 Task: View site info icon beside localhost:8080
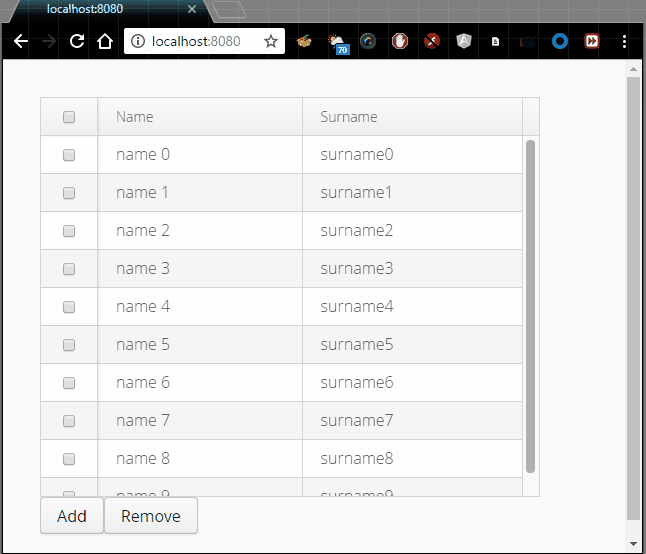[x=138, y=41]
